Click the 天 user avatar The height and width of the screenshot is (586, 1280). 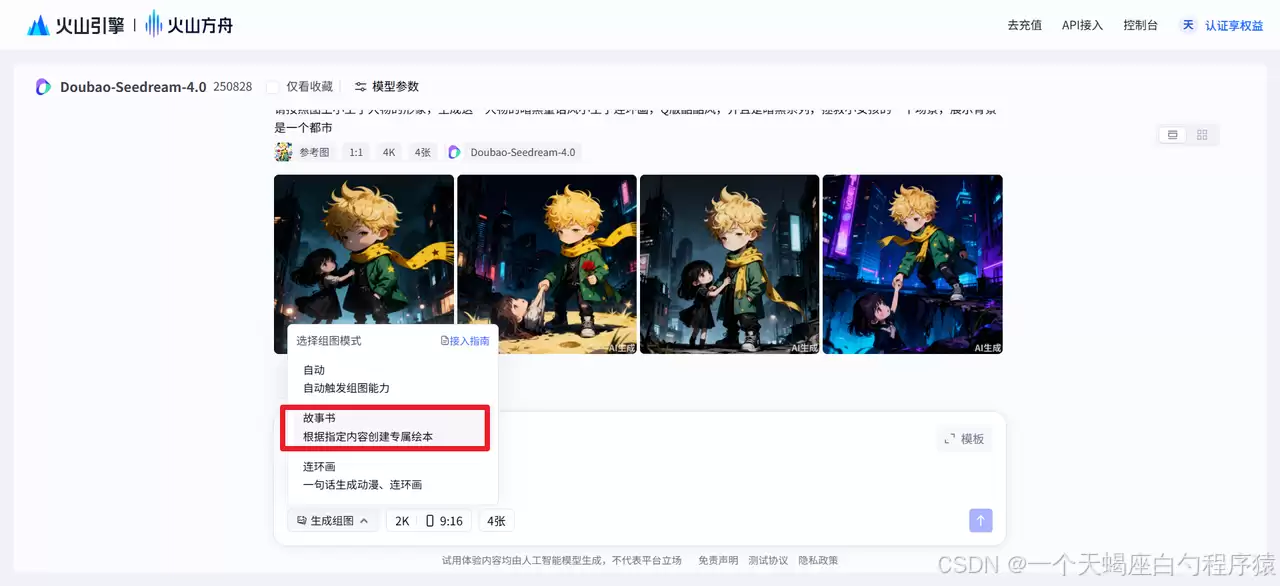tap(1188, 25)
